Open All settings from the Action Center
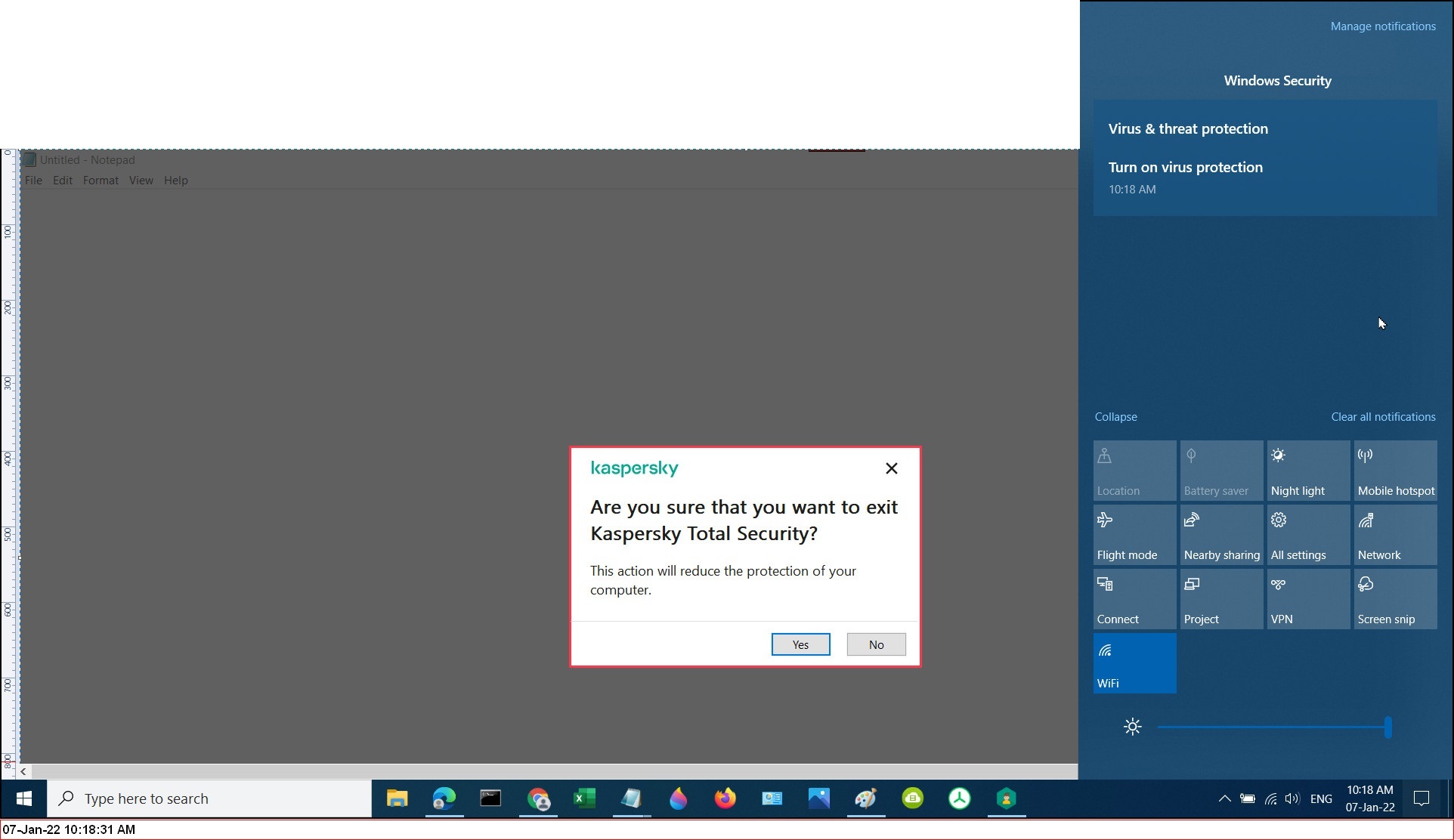Viewport: 1454px width, 840px height. [1308, 535]
